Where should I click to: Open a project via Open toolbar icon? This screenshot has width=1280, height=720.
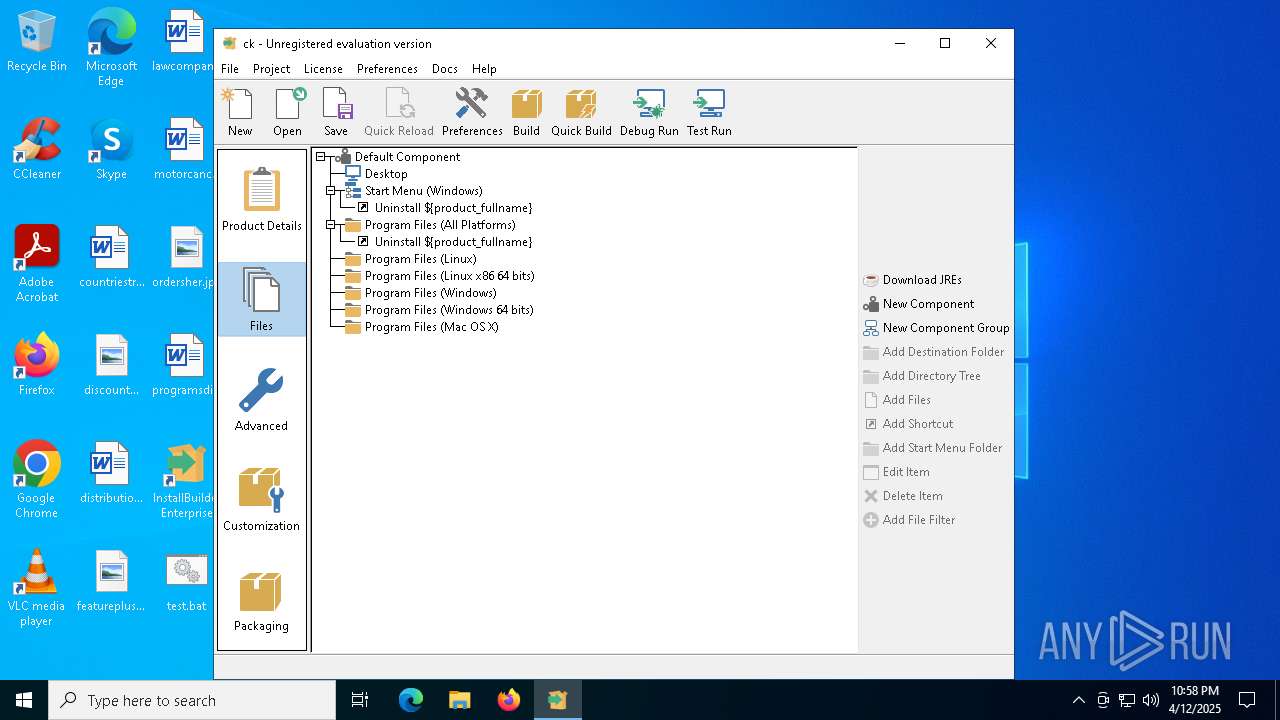(287, 112)
